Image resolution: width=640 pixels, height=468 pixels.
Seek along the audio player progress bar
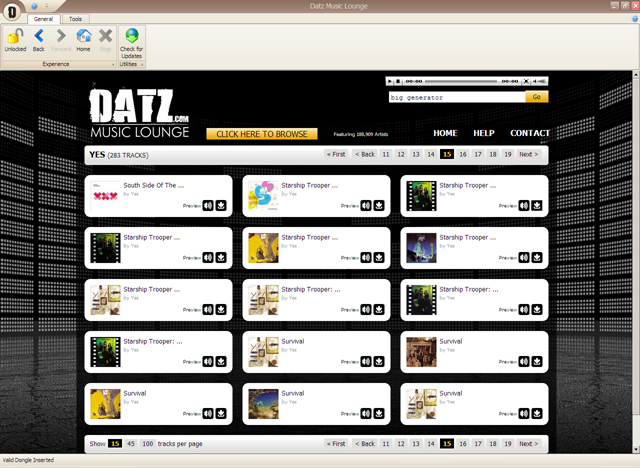pyautogui.click(x=461, y=81)
